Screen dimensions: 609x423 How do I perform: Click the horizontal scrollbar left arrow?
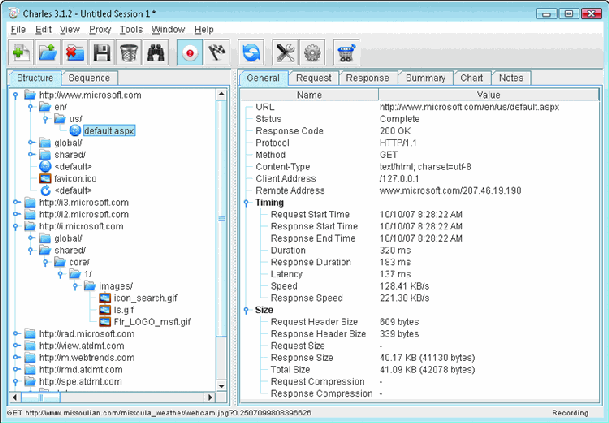(x=15, y=397)
